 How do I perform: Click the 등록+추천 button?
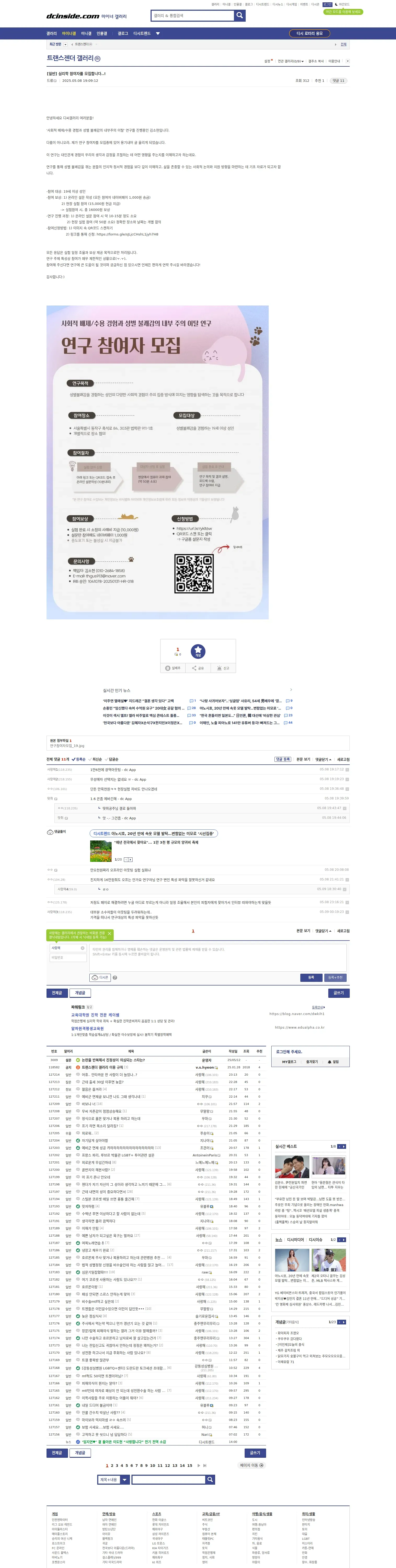click(335, 978)
